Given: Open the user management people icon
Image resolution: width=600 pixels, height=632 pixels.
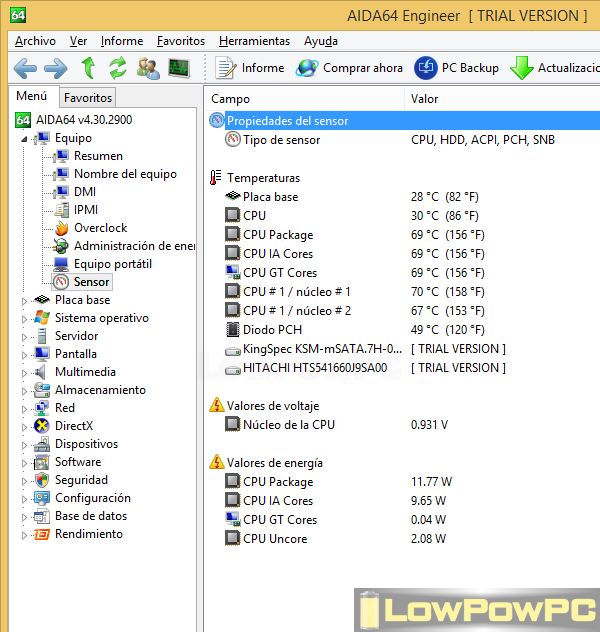Looking at the screenshot, I should (148, 68).
